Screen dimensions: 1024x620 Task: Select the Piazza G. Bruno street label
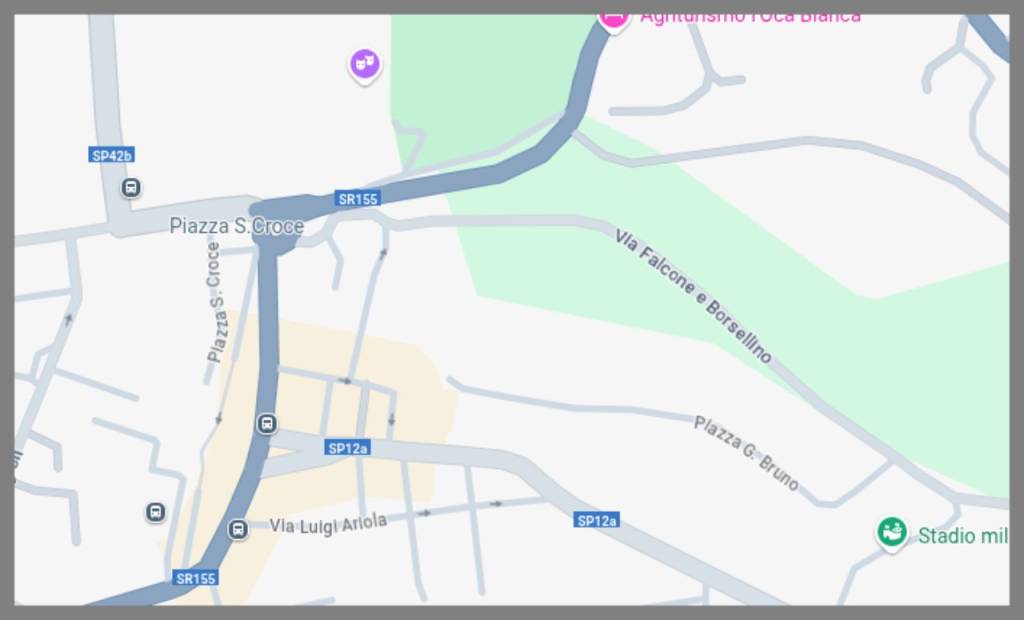coord(746,453)
